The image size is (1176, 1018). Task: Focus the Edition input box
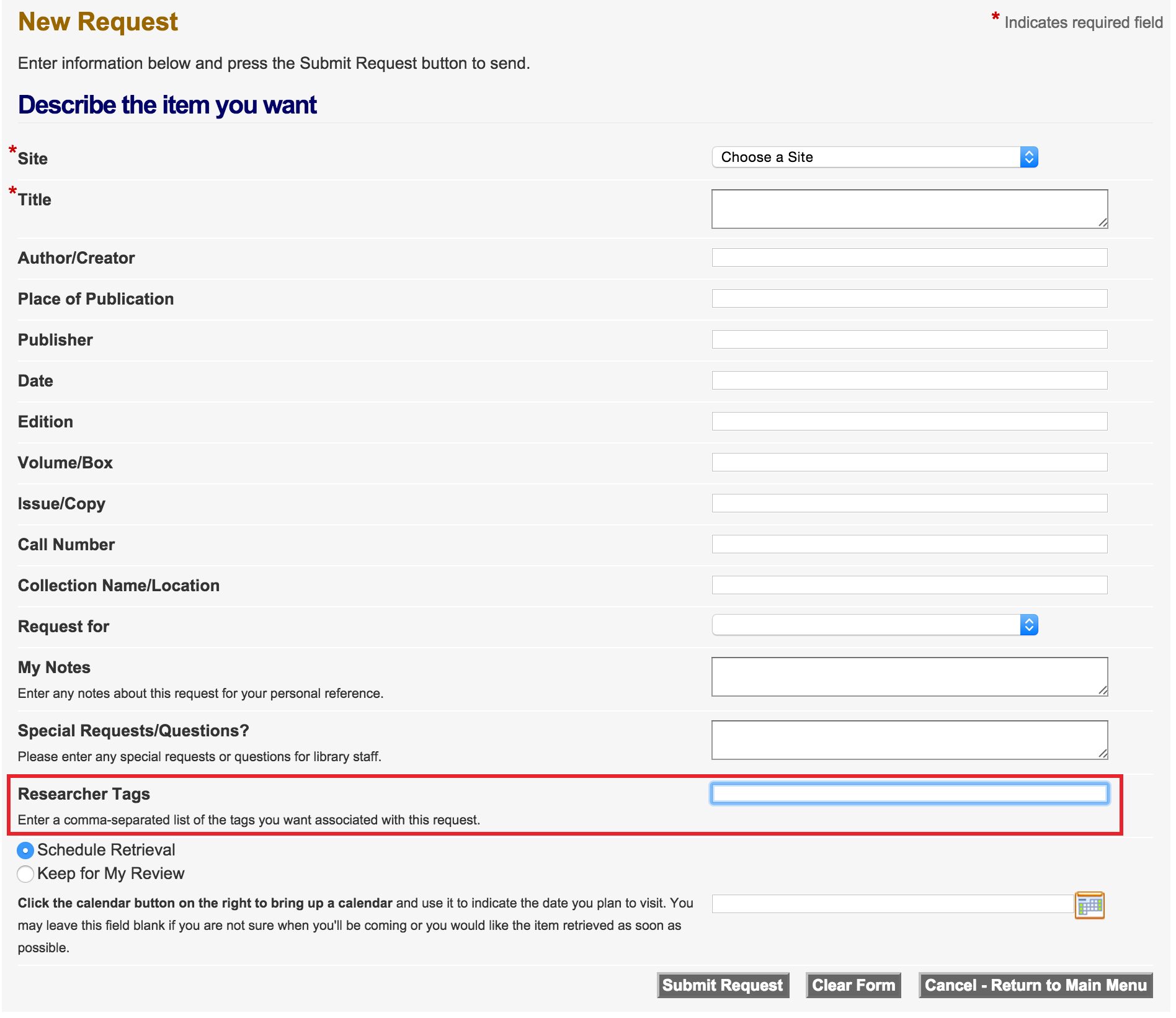(909, 422)
